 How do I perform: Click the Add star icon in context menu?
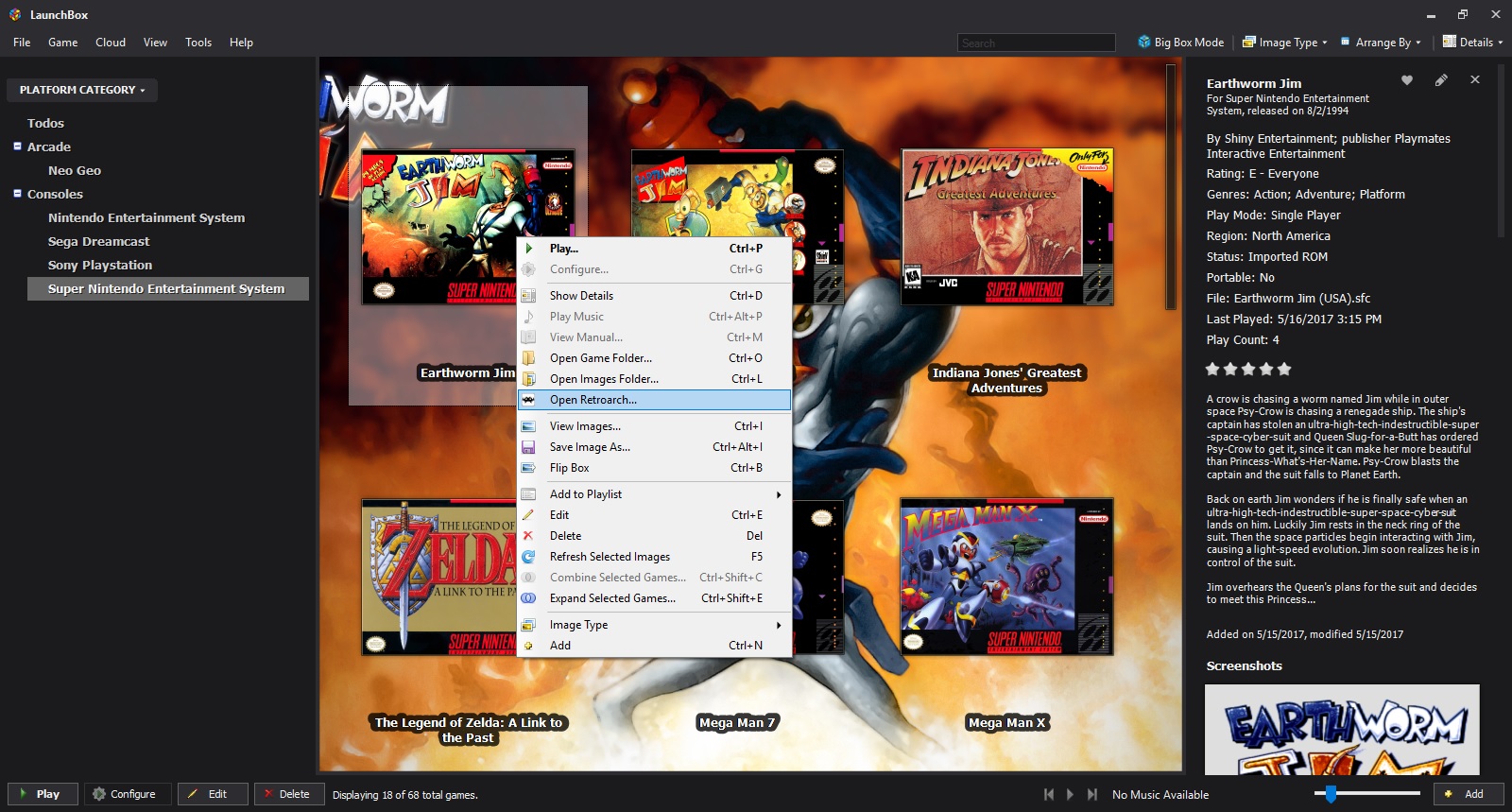coord(528,646)
